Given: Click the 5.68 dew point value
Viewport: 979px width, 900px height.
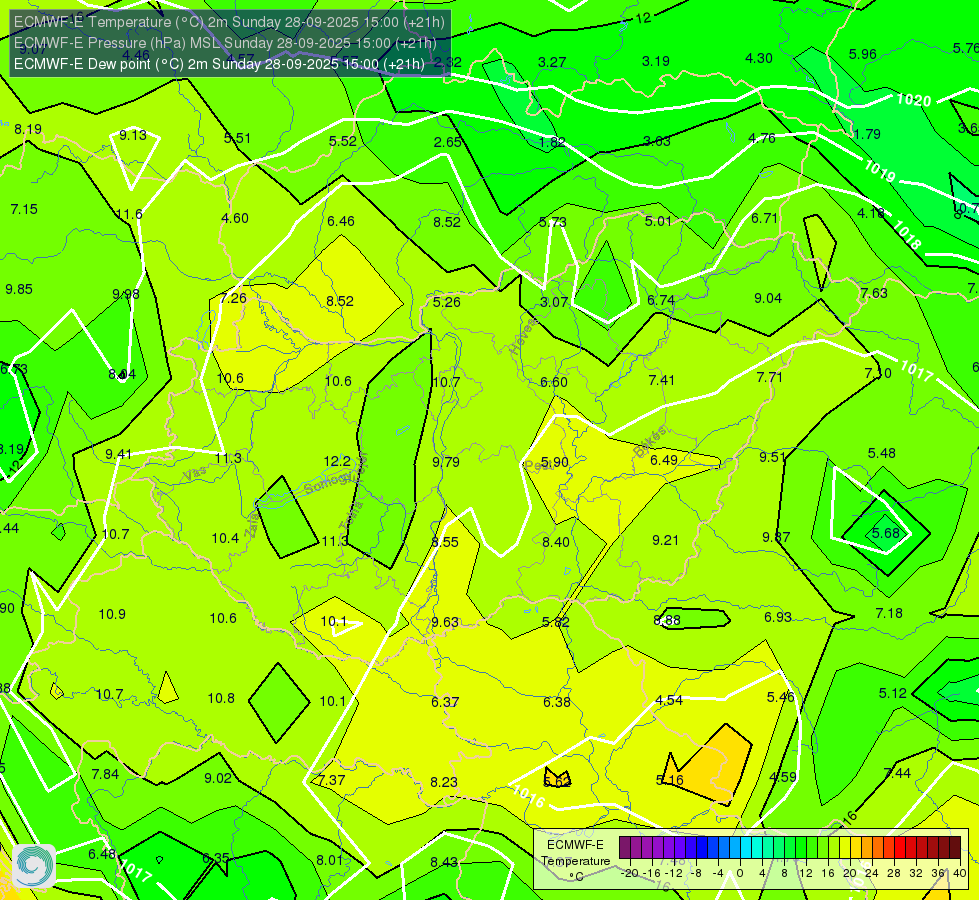Looking at the screenshot, I should [x=886, y=533].
